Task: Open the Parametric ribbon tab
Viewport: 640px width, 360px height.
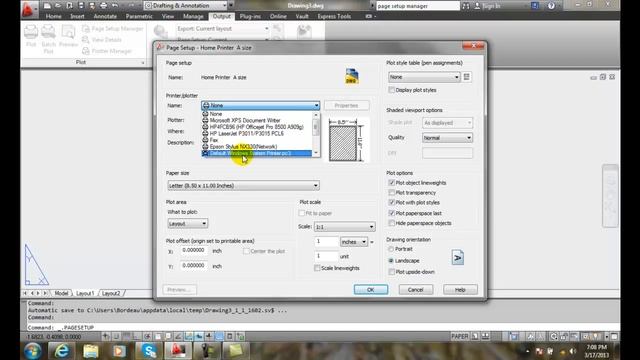Action: (139, 16)
